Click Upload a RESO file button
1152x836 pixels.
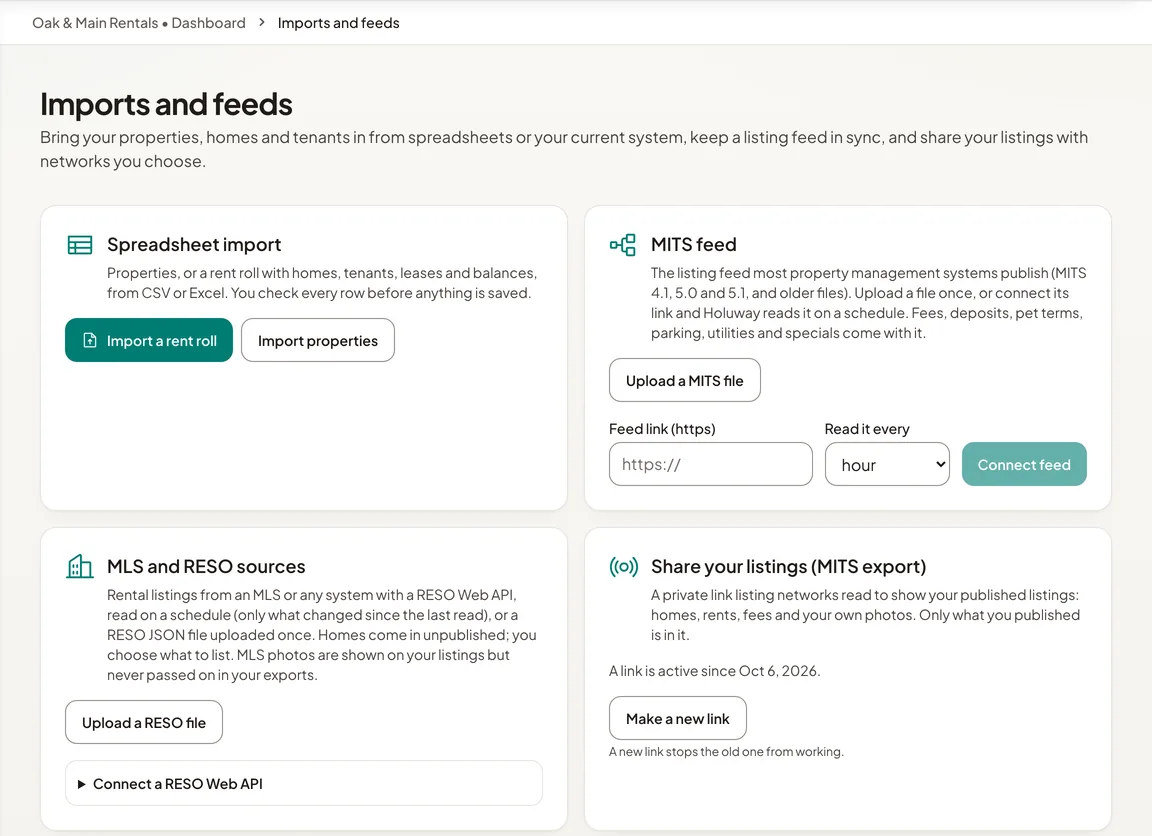pyautogui.click(x=144, y=722)
